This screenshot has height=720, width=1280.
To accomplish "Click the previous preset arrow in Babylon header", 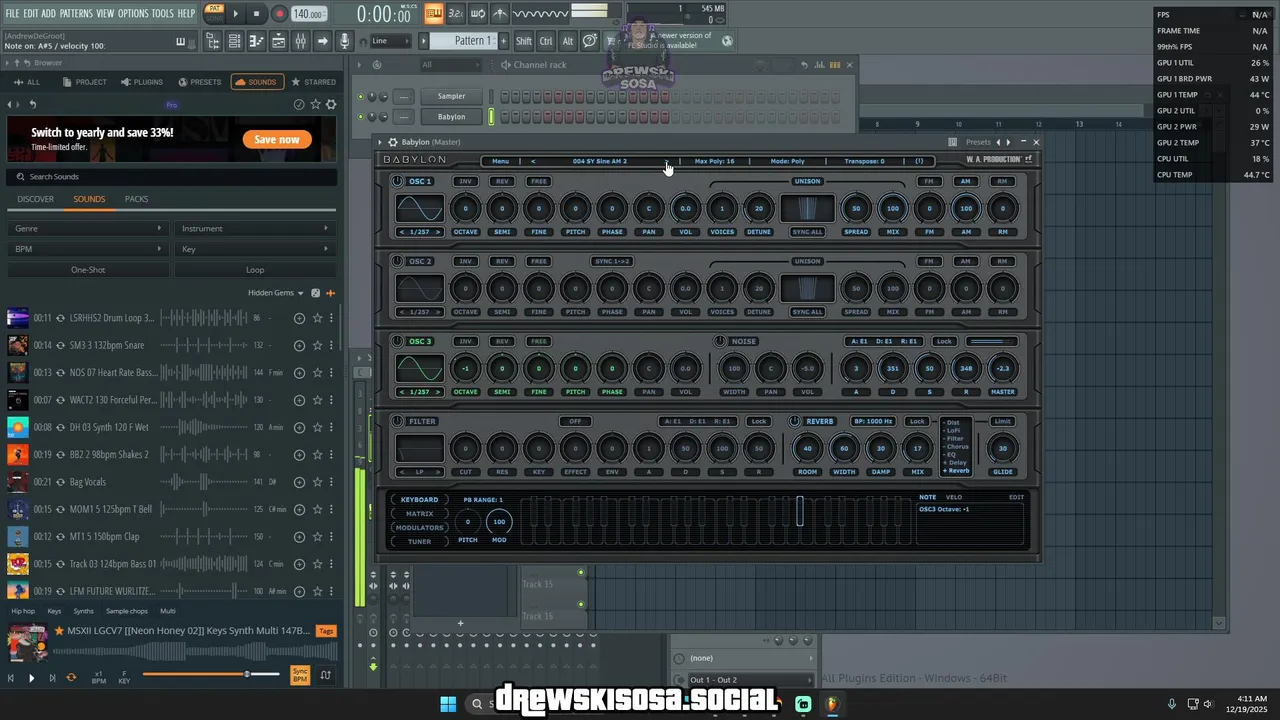I will (533, 161).
